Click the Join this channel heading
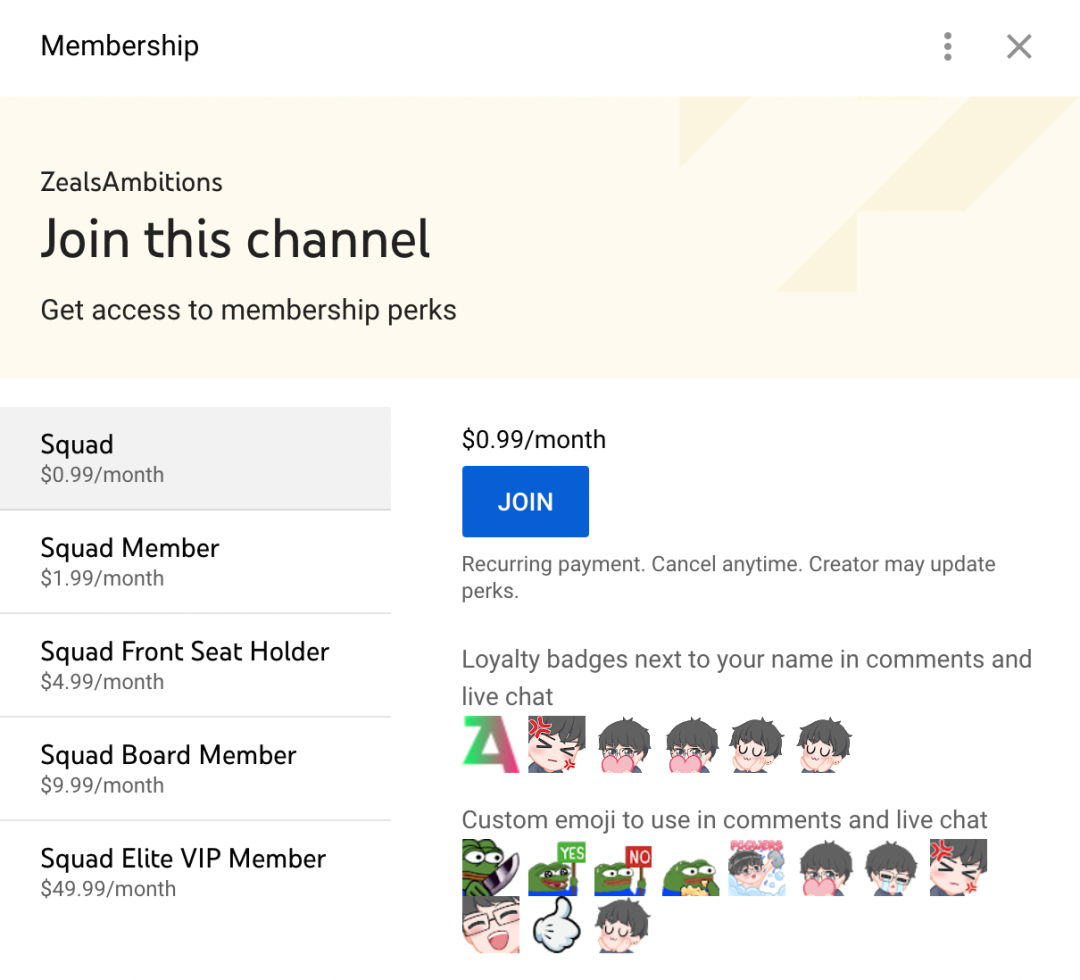The width and height of the screenshot is (1080, 980). click(x=235, y=240)
